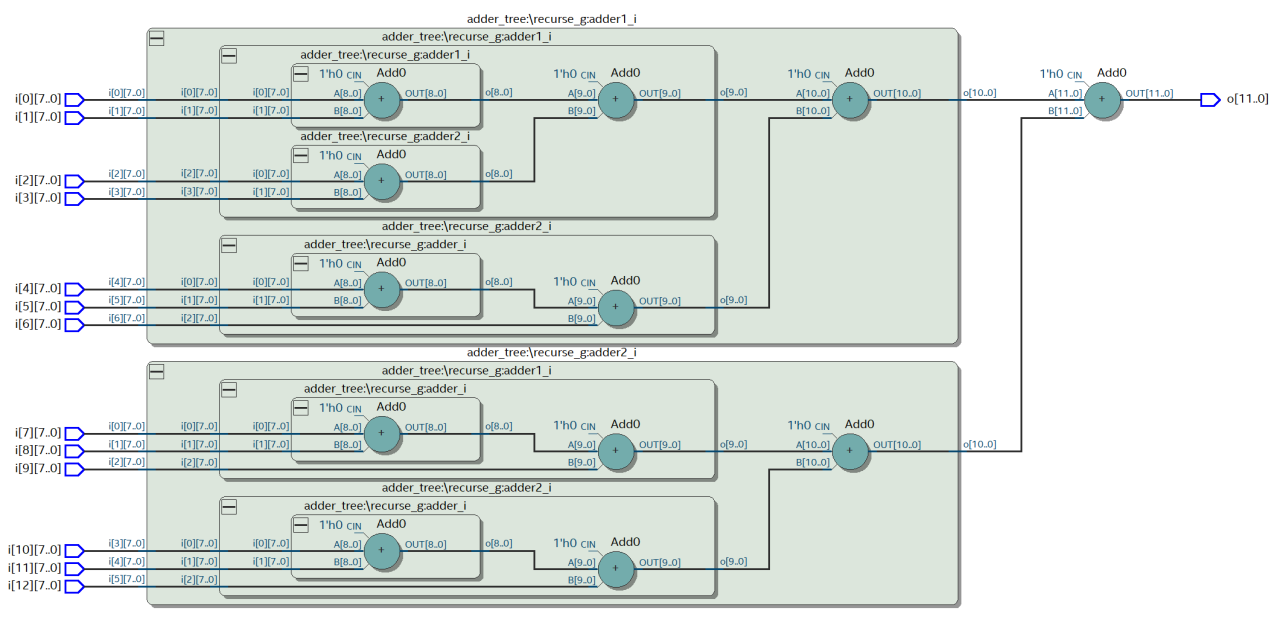Select OUT[10..0] adder feeding final adder's B port
This screenshot has height=625, width=1280.
850,451
